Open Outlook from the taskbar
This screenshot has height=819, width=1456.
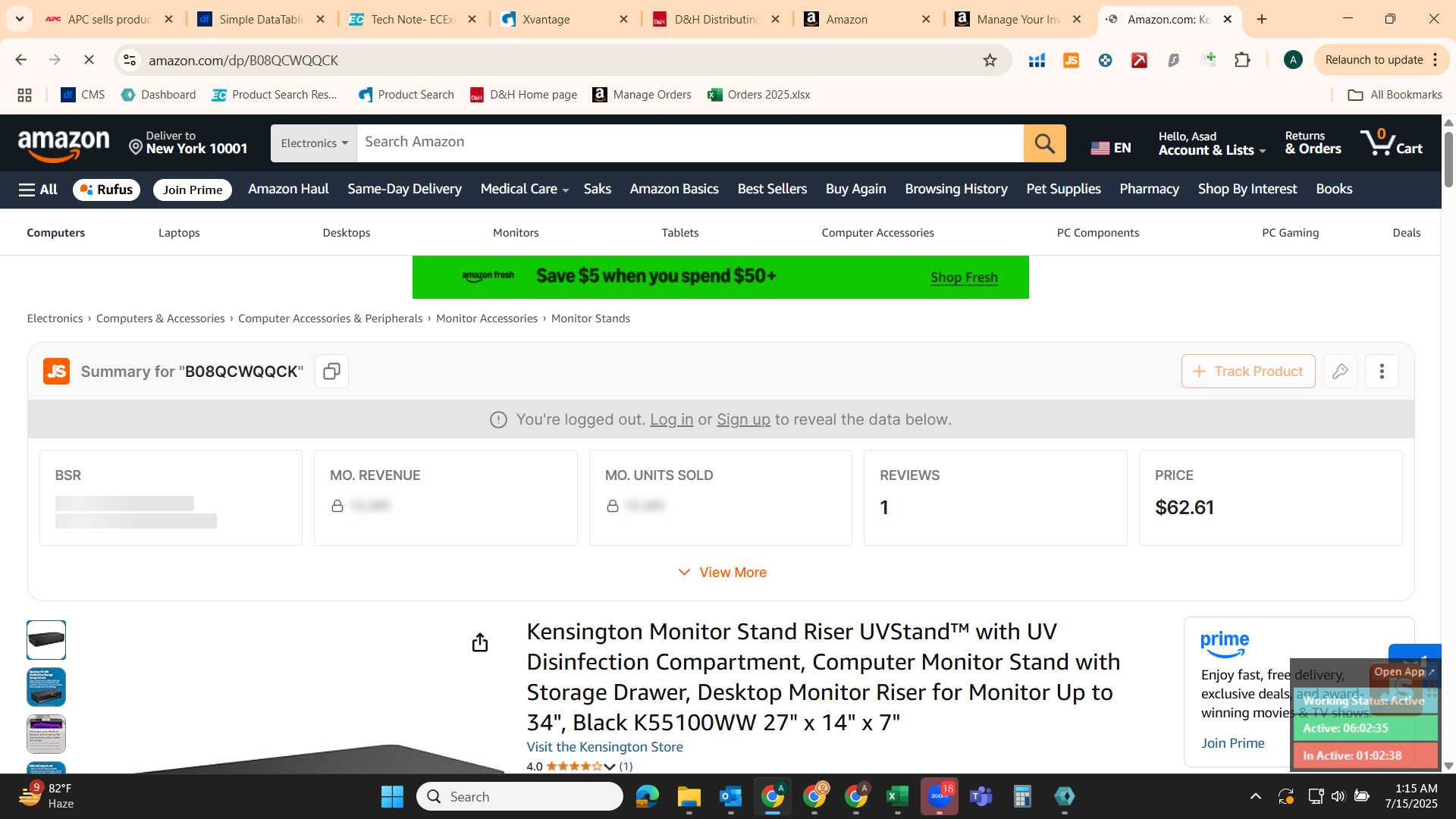(730, 796)
